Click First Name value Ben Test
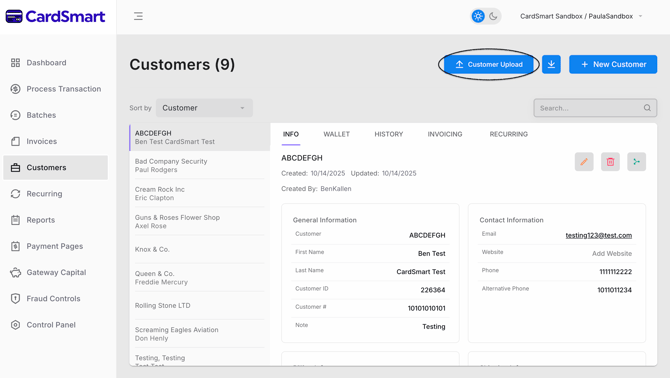 pos(432,254)
